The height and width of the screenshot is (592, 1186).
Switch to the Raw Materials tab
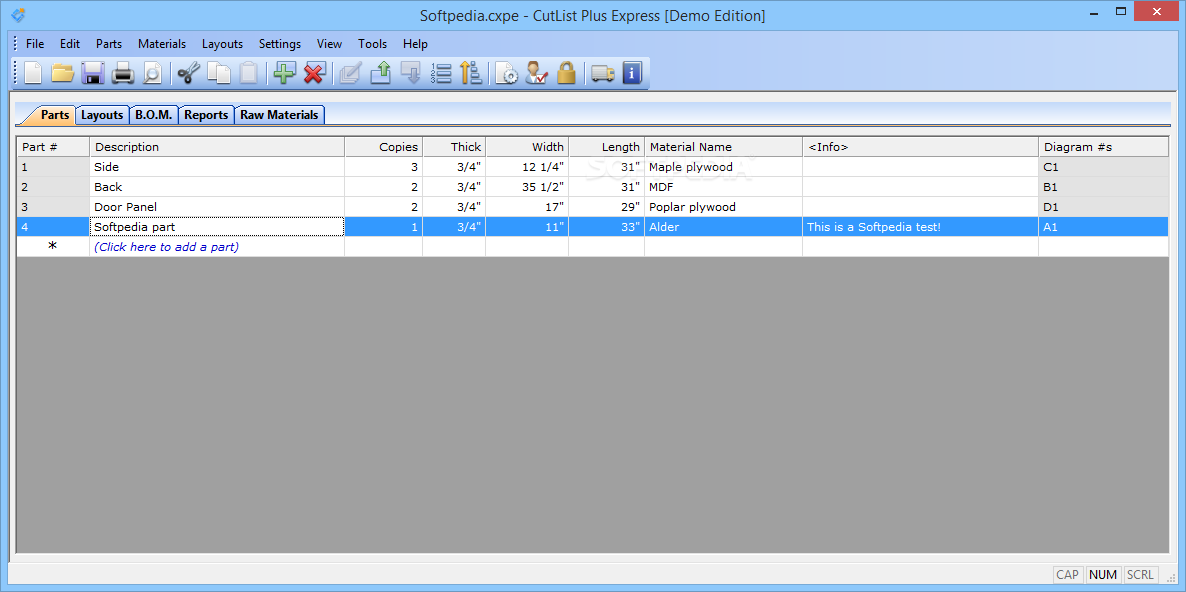(279, 115)
